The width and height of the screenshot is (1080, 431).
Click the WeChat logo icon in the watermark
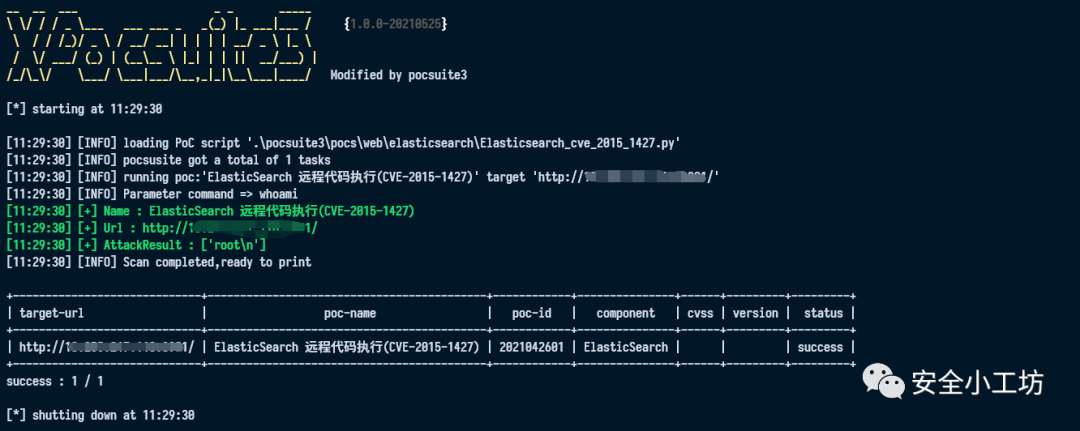pyautogui.click(x=884, y=381)
